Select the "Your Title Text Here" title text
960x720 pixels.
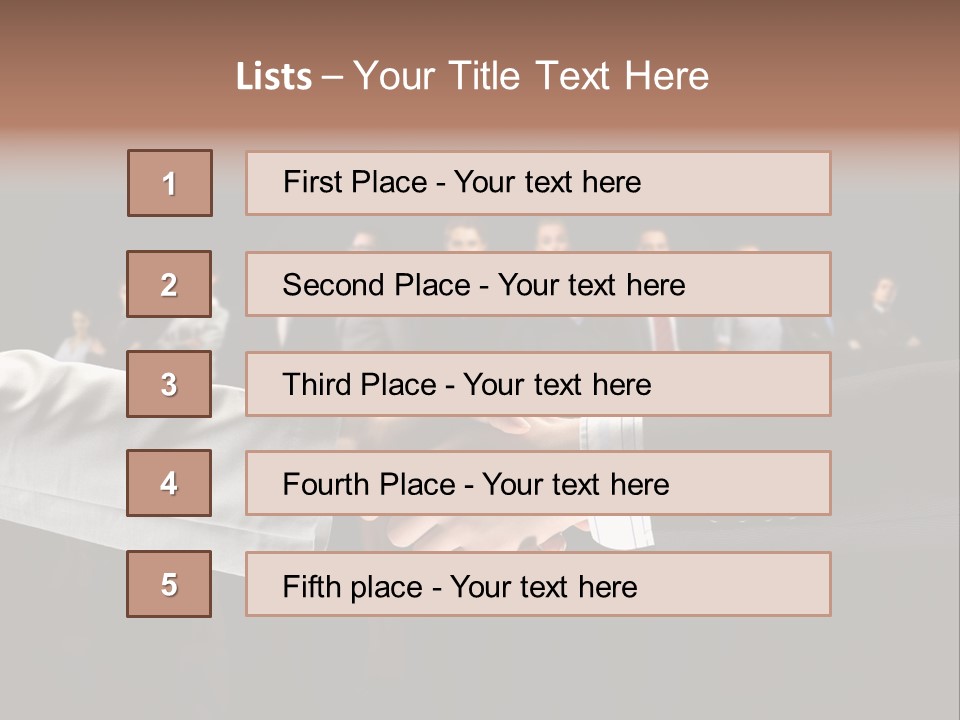point(531,76)
